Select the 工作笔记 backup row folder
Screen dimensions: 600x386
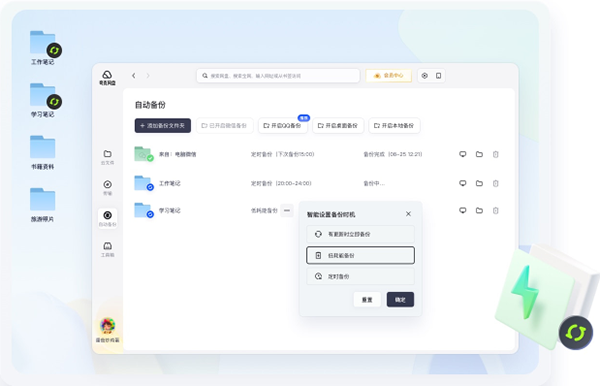(144, 183)
